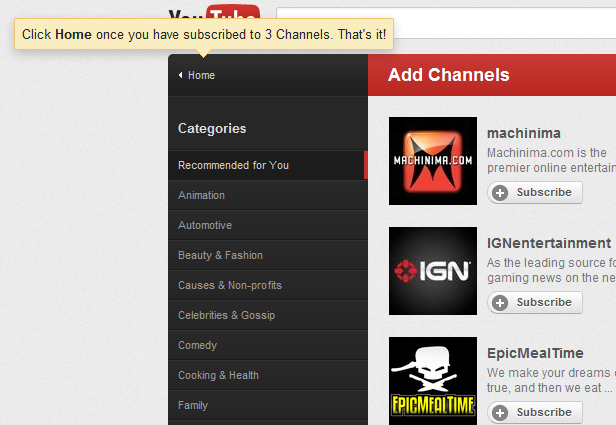Choose Beauty & Fashion category

(x=268, y=255)
